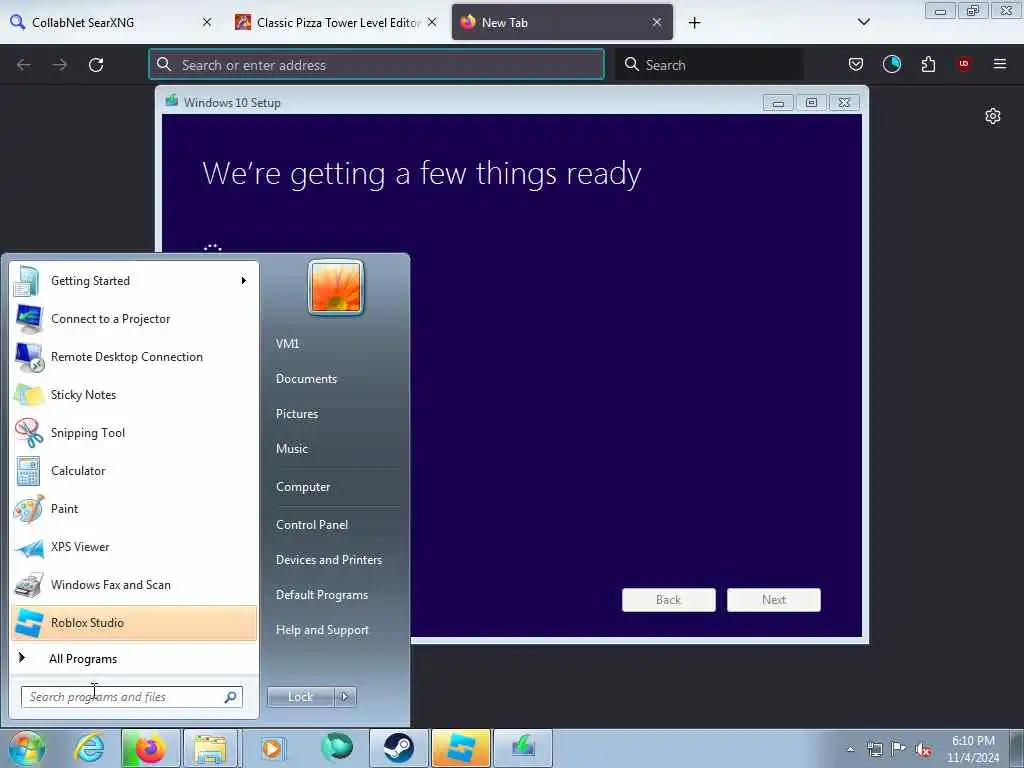Open Pictures from Start menu
This screenshot has width=1024, height=768.
(x=297, y=414)
